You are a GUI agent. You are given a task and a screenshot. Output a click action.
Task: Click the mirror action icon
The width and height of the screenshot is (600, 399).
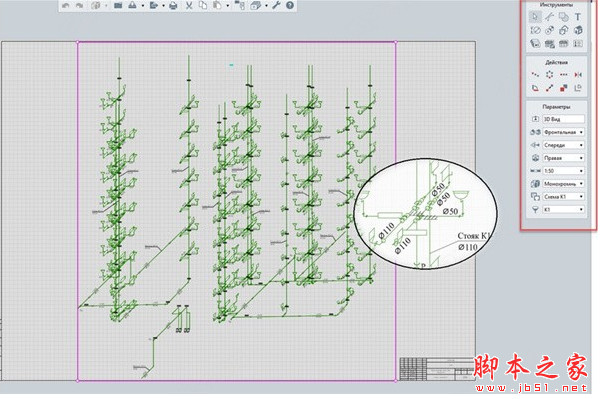[x=578, y=75]
